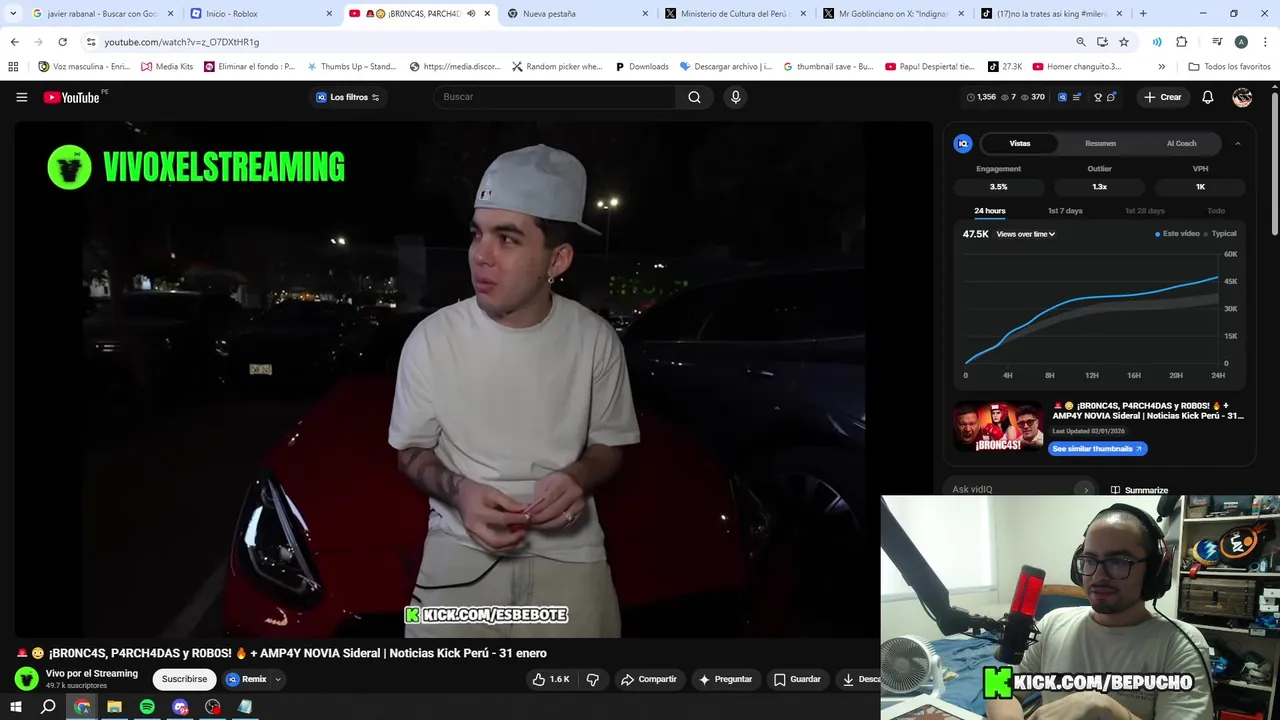The width and height of the screenshot is (1280, 720).
Task: Expand the Ask vidIQ arrow button
Action: [x=1086, y=490]
